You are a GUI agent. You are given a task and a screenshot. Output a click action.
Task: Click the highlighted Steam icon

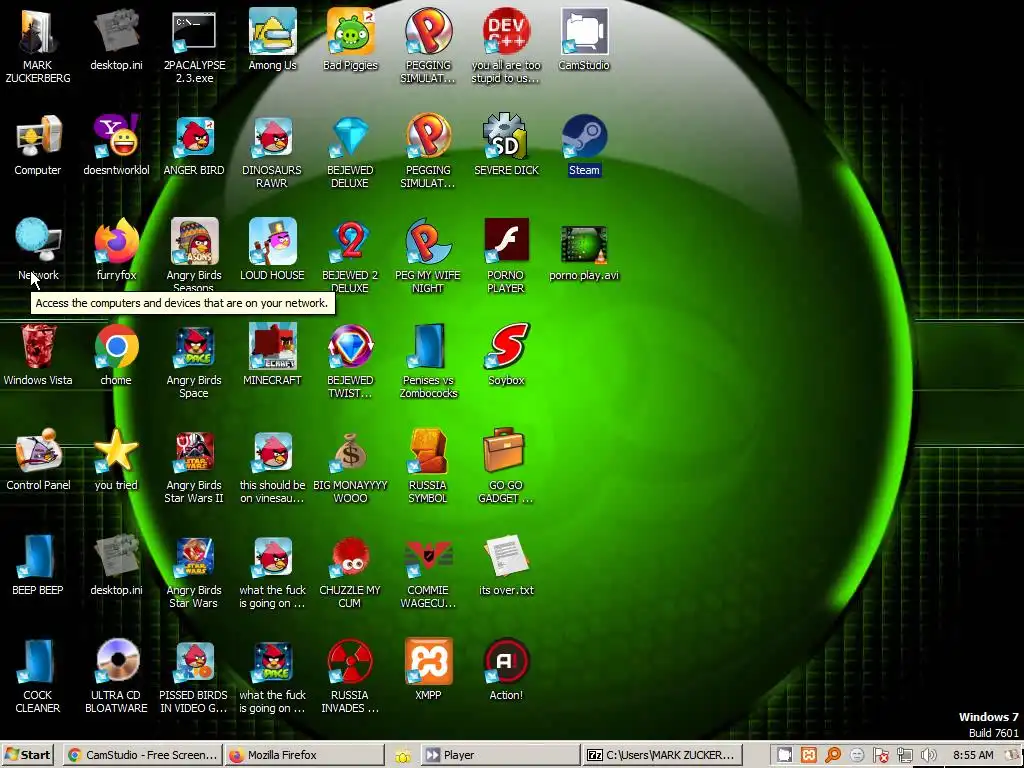point(584,136)
